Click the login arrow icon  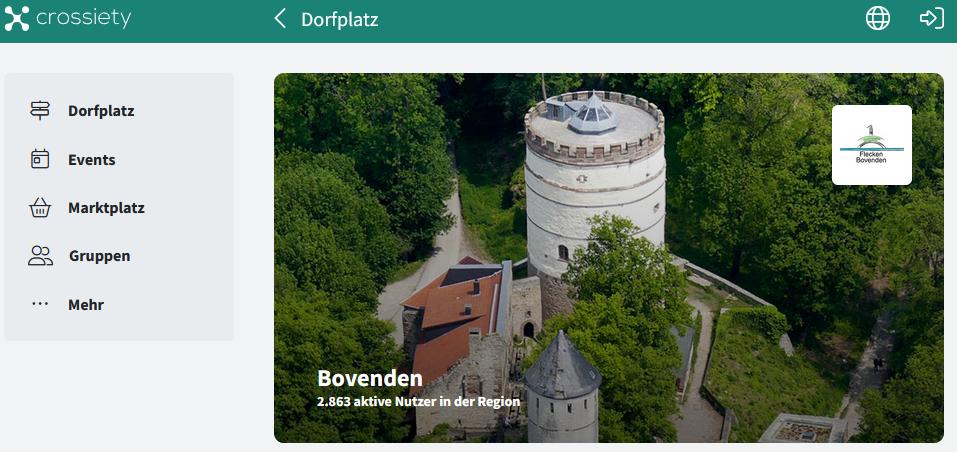pos(931,19)
